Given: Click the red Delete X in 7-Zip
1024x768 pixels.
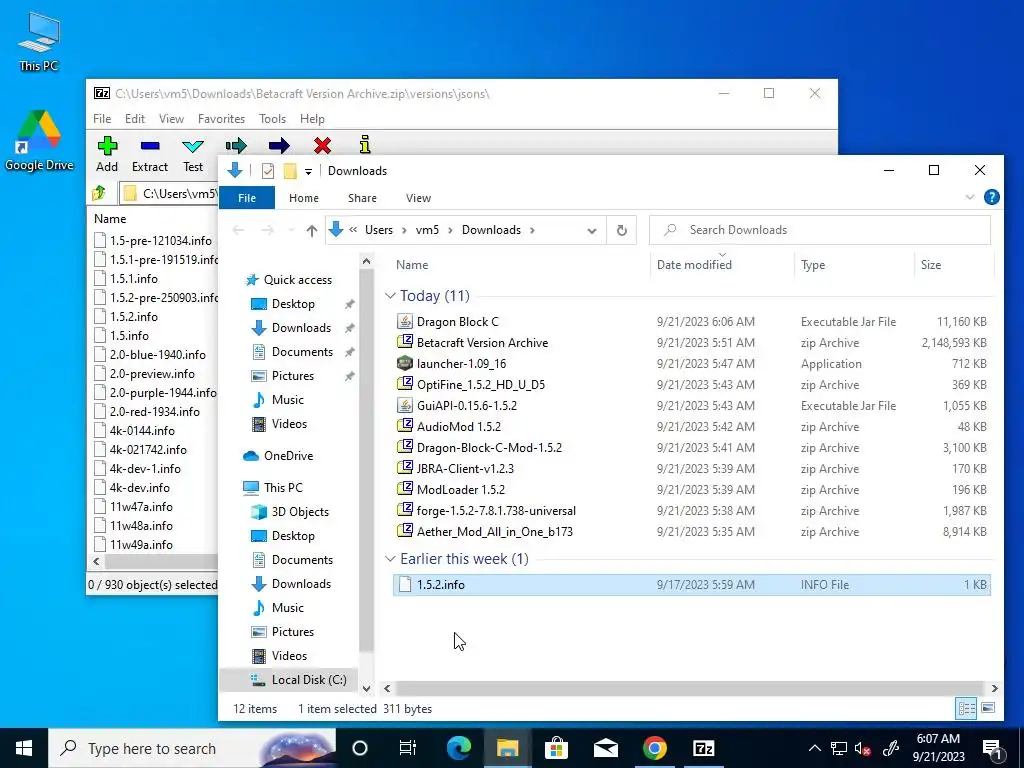Looking at the screenshot, I should pos(322,145).
